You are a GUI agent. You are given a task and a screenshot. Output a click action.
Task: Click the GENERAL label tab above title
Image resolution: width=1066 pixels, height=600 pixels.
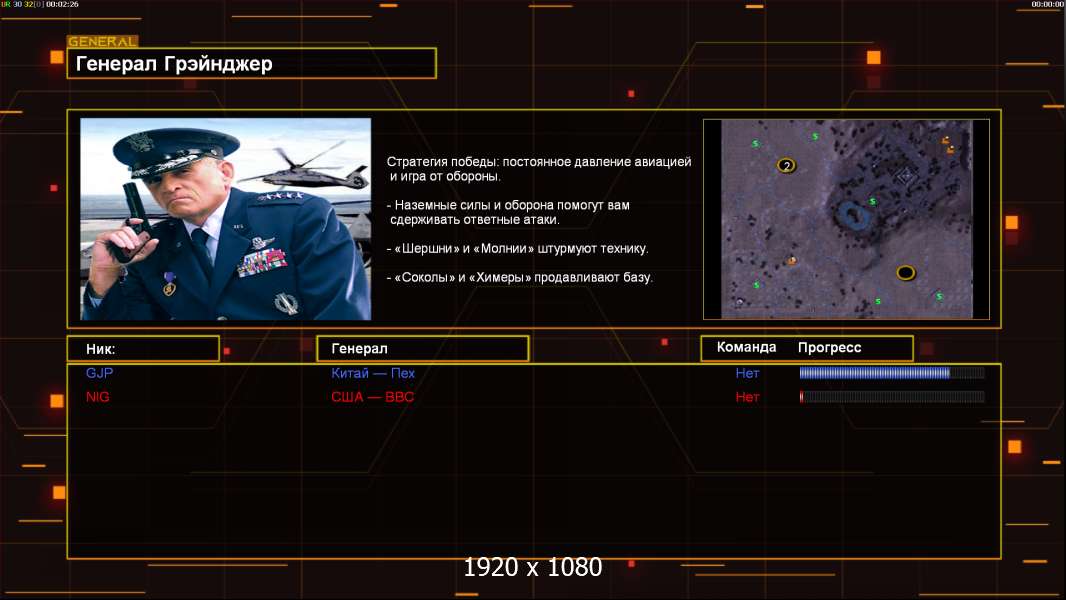pos(102,42)
